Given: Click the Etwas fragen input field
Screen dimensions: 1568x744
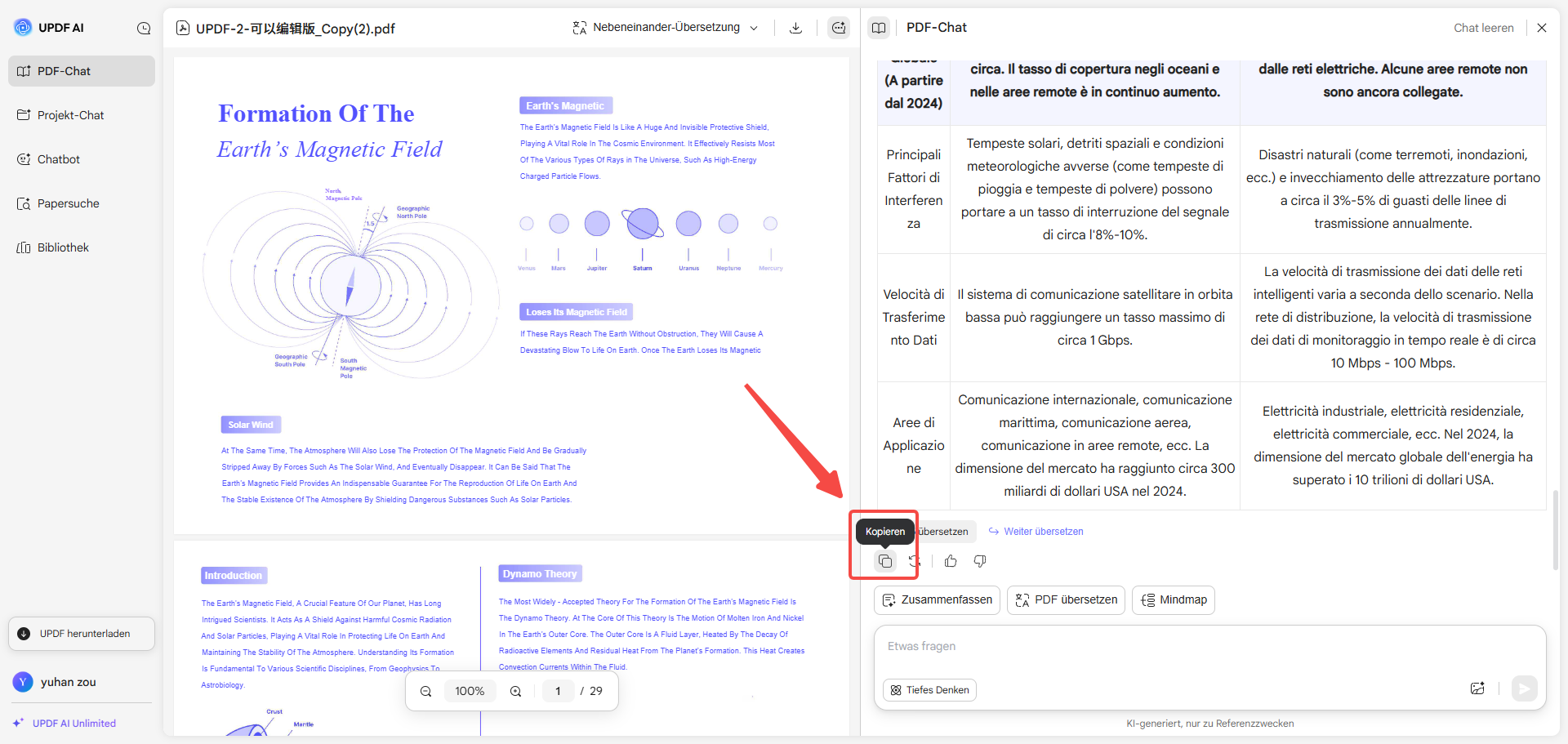Looking at the screenshot, I should [x=1209, y=647].
